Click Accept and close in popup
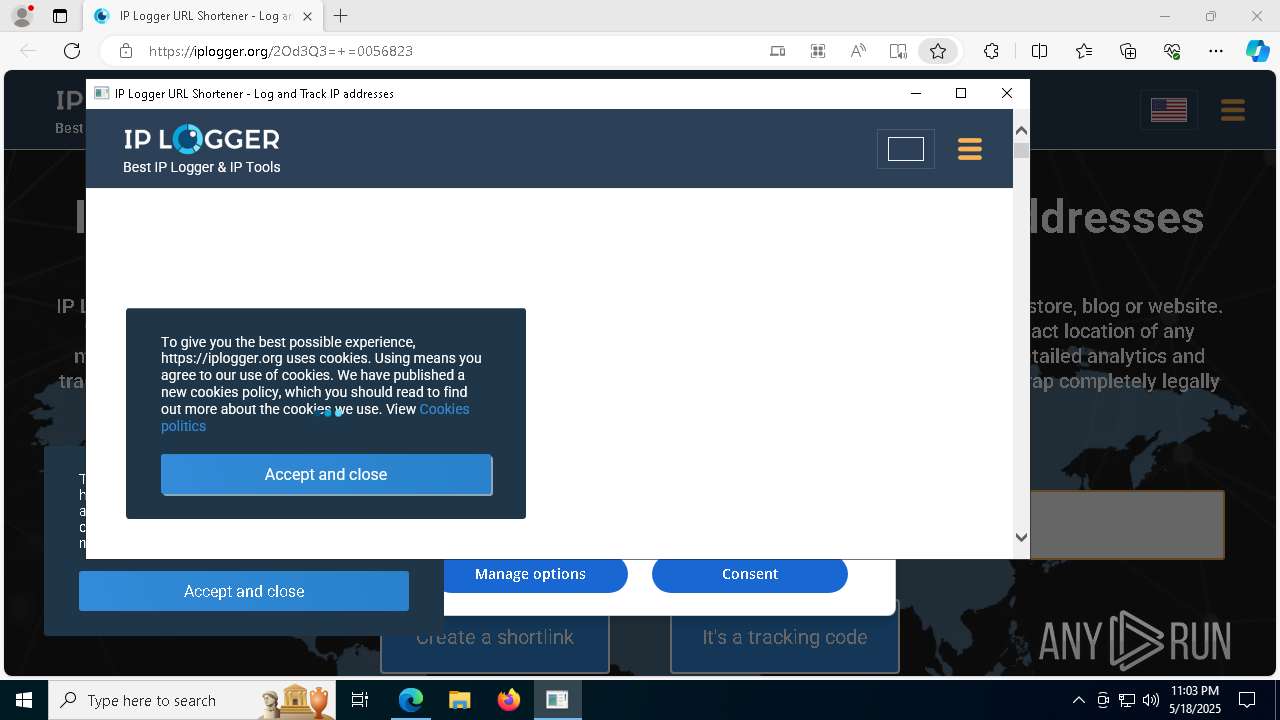Screen dimensions: 1280x720 click(x=326, y=474)
